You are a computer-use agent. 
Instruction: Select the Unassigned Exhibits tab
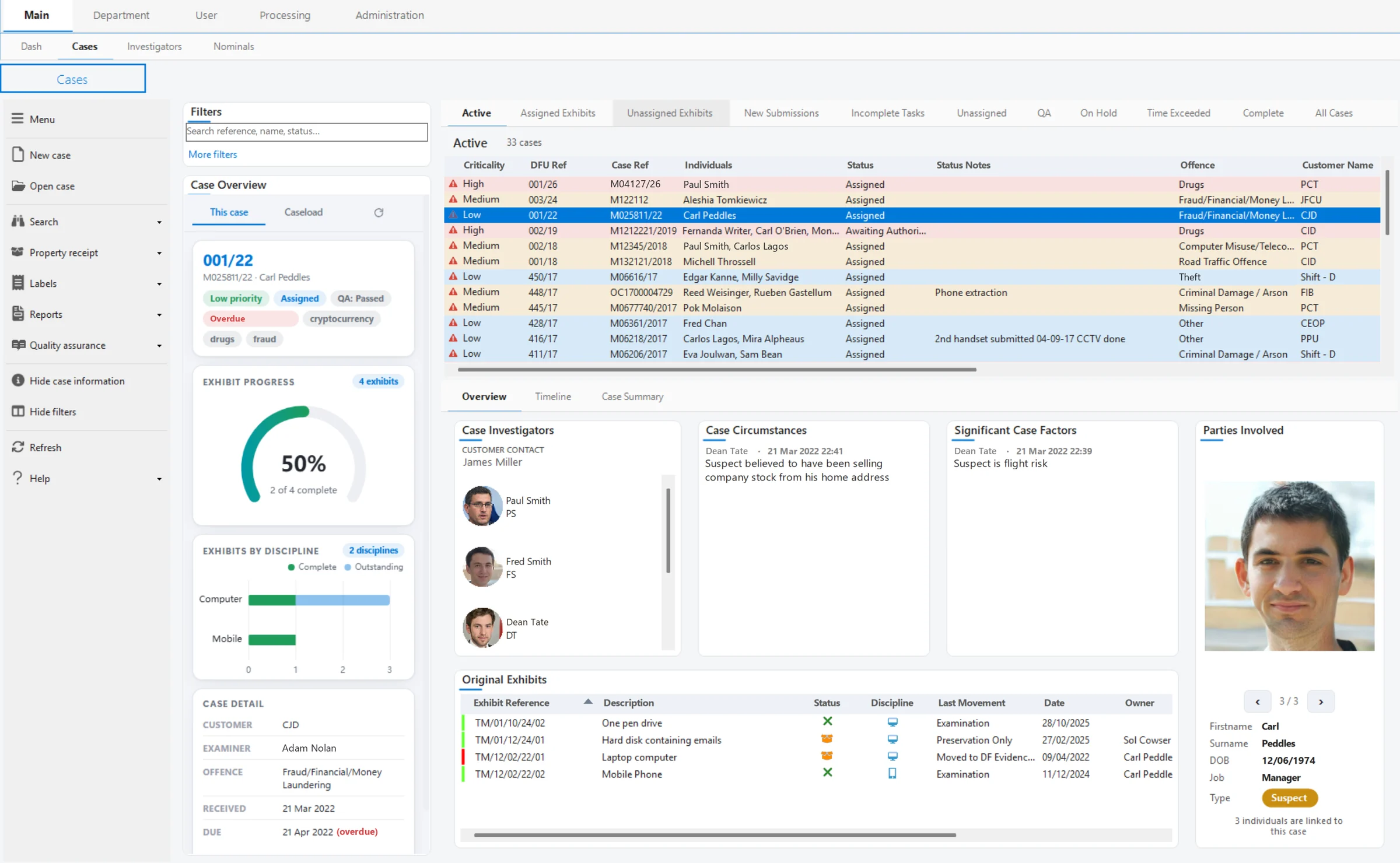tap(670, 113)
